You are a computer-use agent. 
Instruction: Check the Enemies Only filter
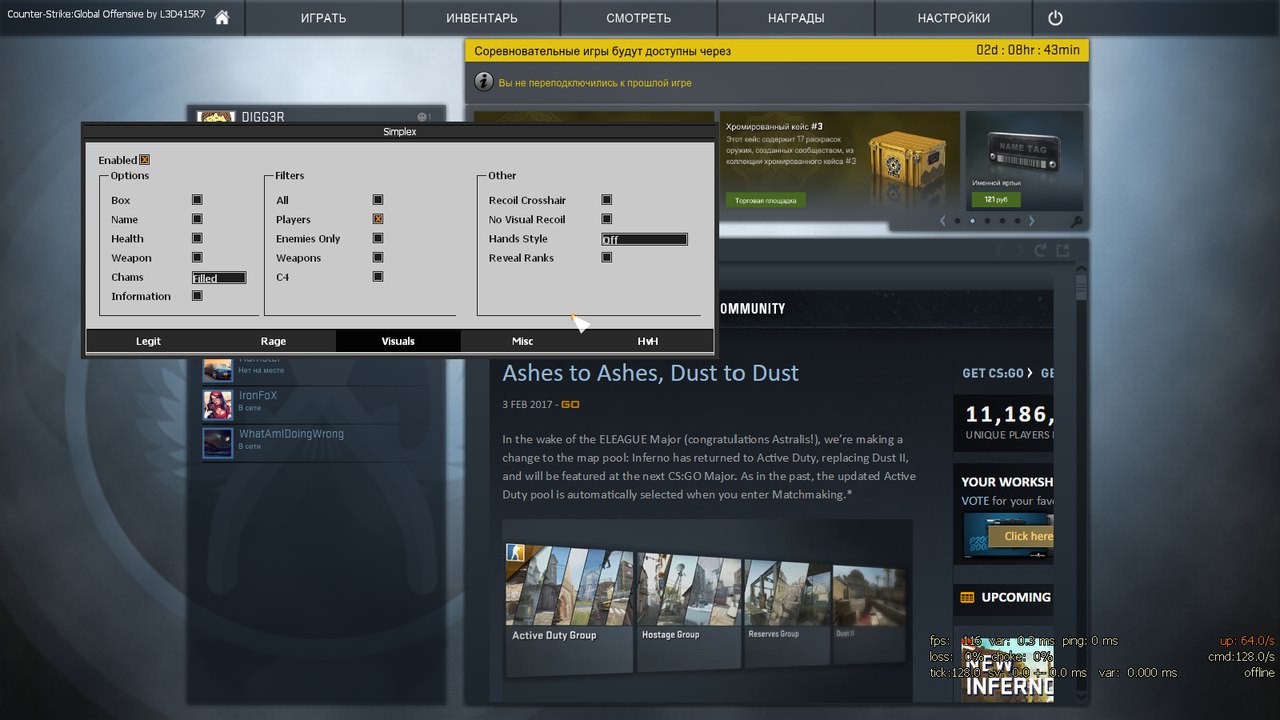coord(378,238)
